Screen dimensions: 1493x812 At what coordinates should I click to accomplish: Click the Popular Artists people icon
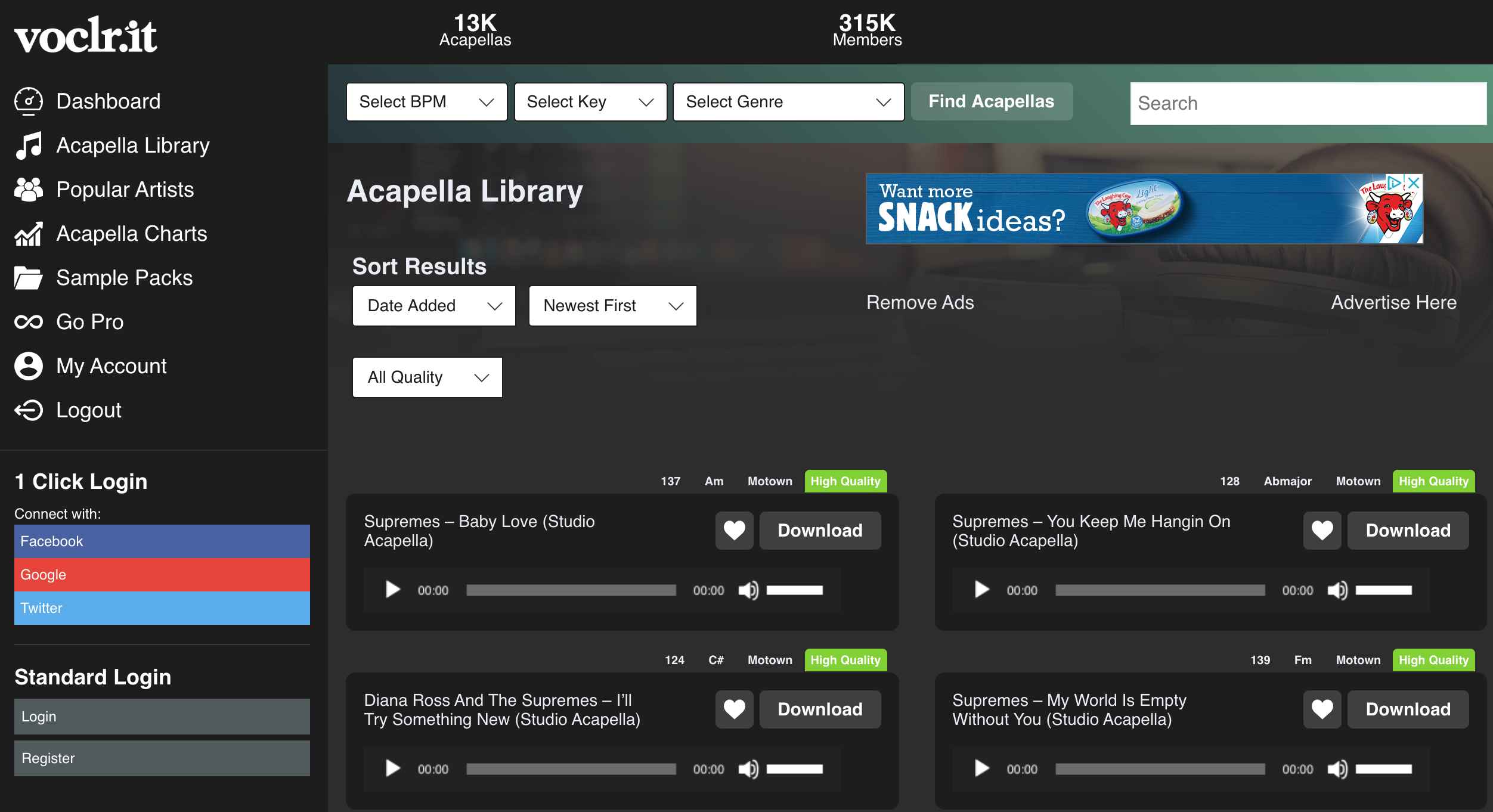[29, 190]
